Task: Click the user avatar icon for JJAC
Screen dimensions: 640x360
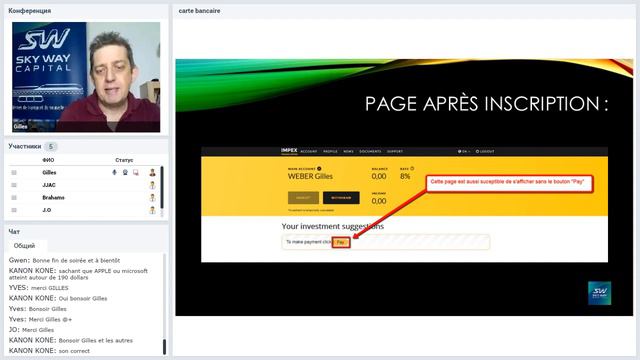Action: (152, 185)
